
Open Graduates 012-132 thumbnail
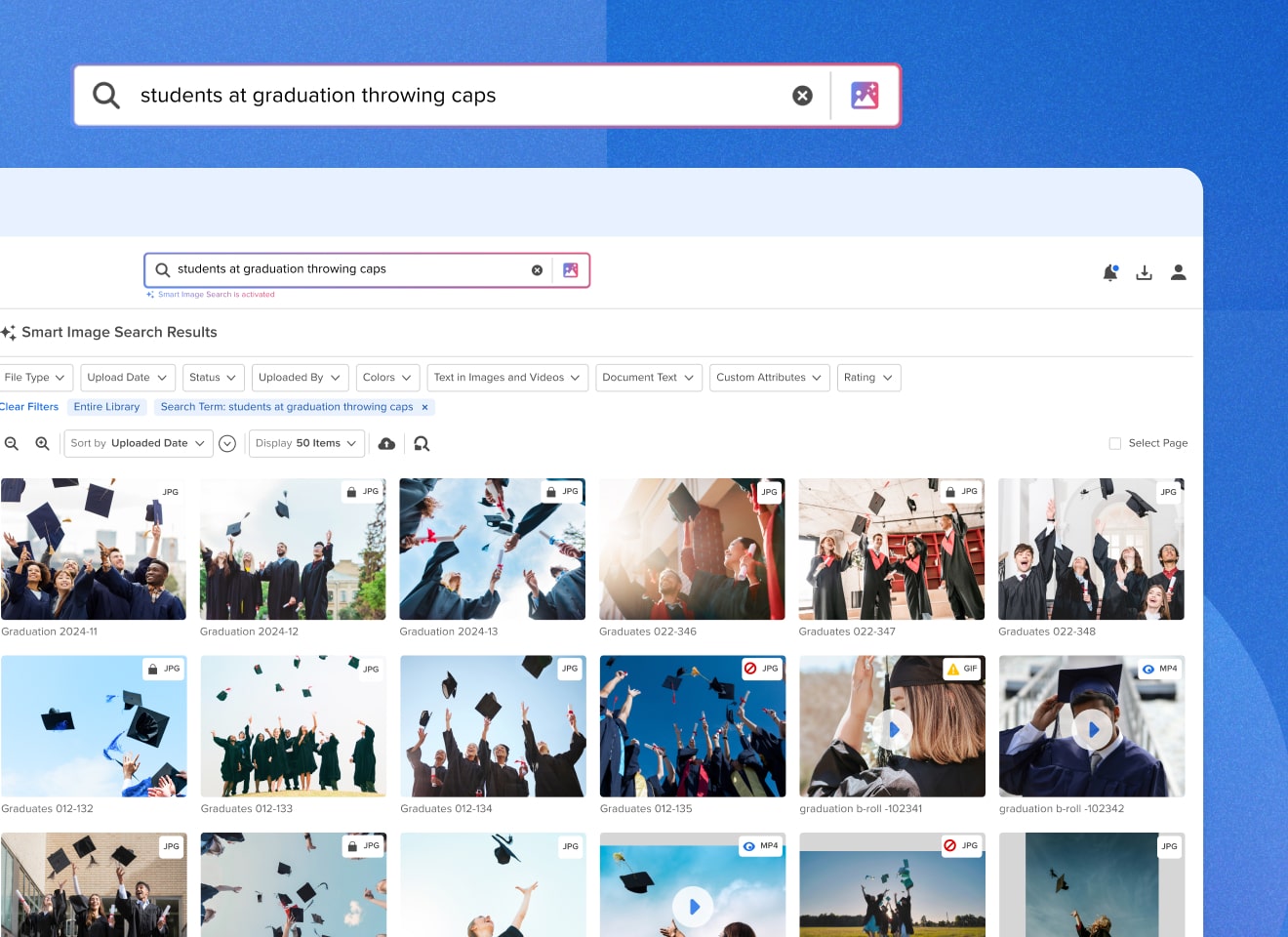94,726
